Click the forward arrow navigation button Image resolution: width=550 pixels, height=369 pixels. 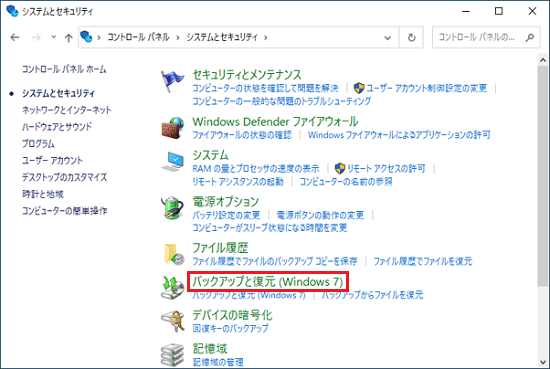click(x=36, y=37)
